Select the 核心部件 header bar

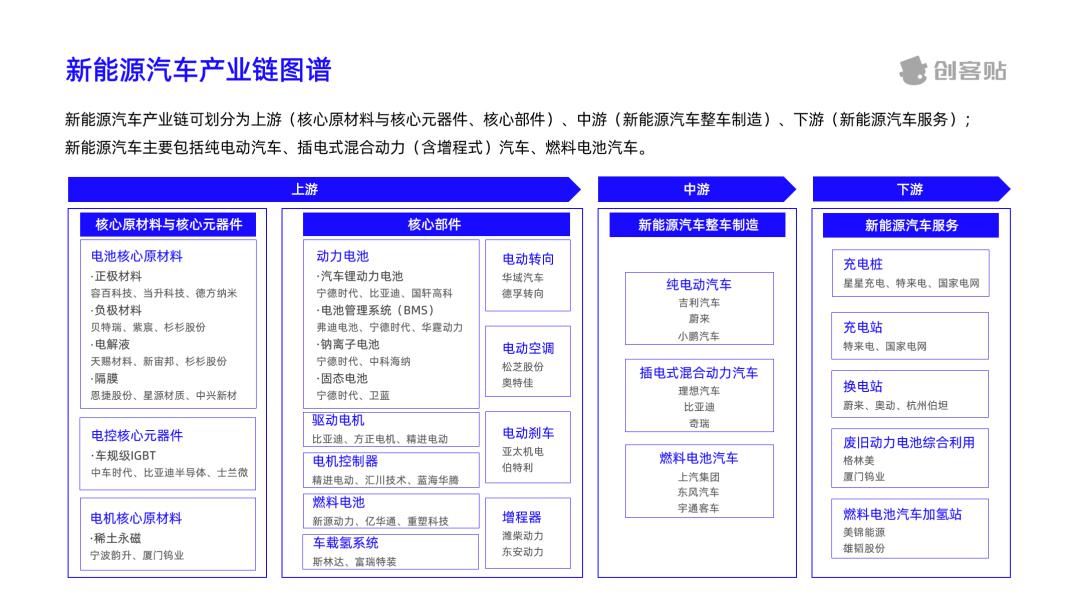(x=436, y=225)
